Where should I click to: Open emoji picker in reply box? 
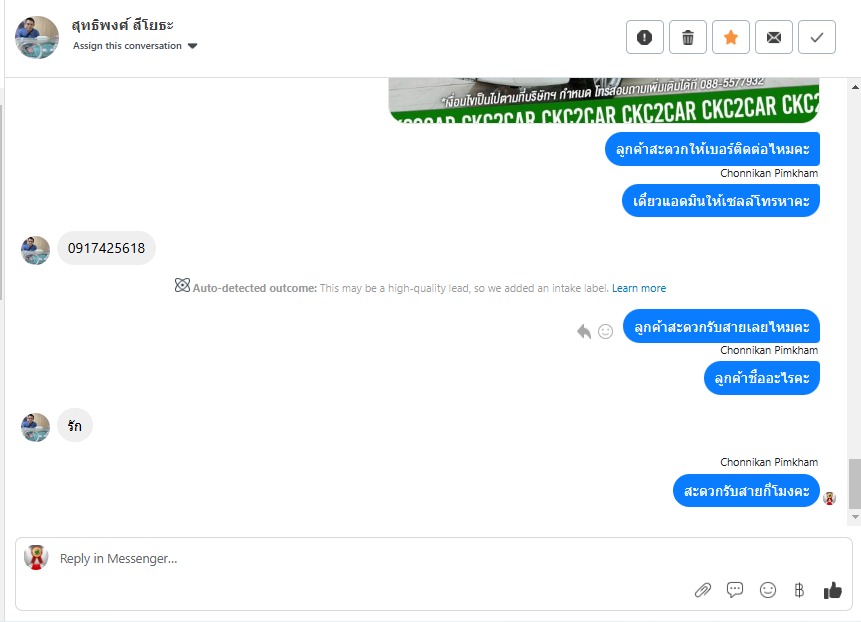pyautogui.click(x=768, y=590)
